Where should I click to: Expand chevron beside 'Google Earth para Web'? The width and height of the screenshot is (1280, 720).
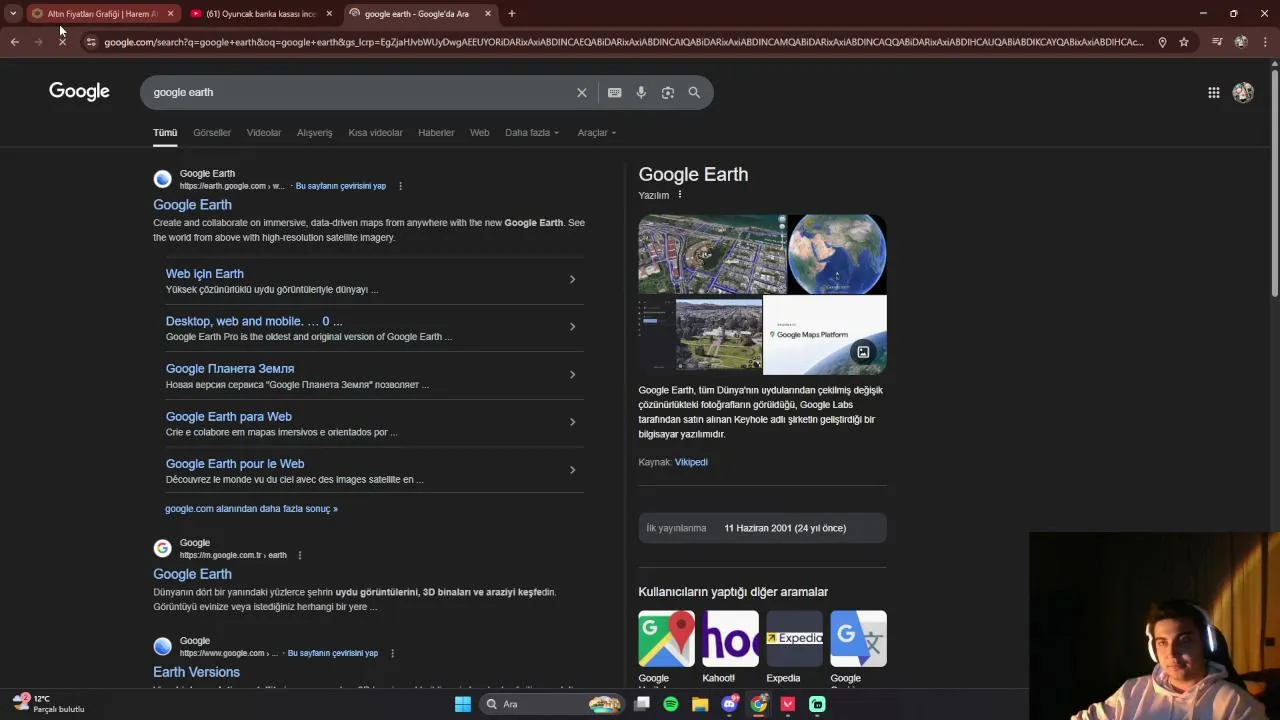click(572, 422)
